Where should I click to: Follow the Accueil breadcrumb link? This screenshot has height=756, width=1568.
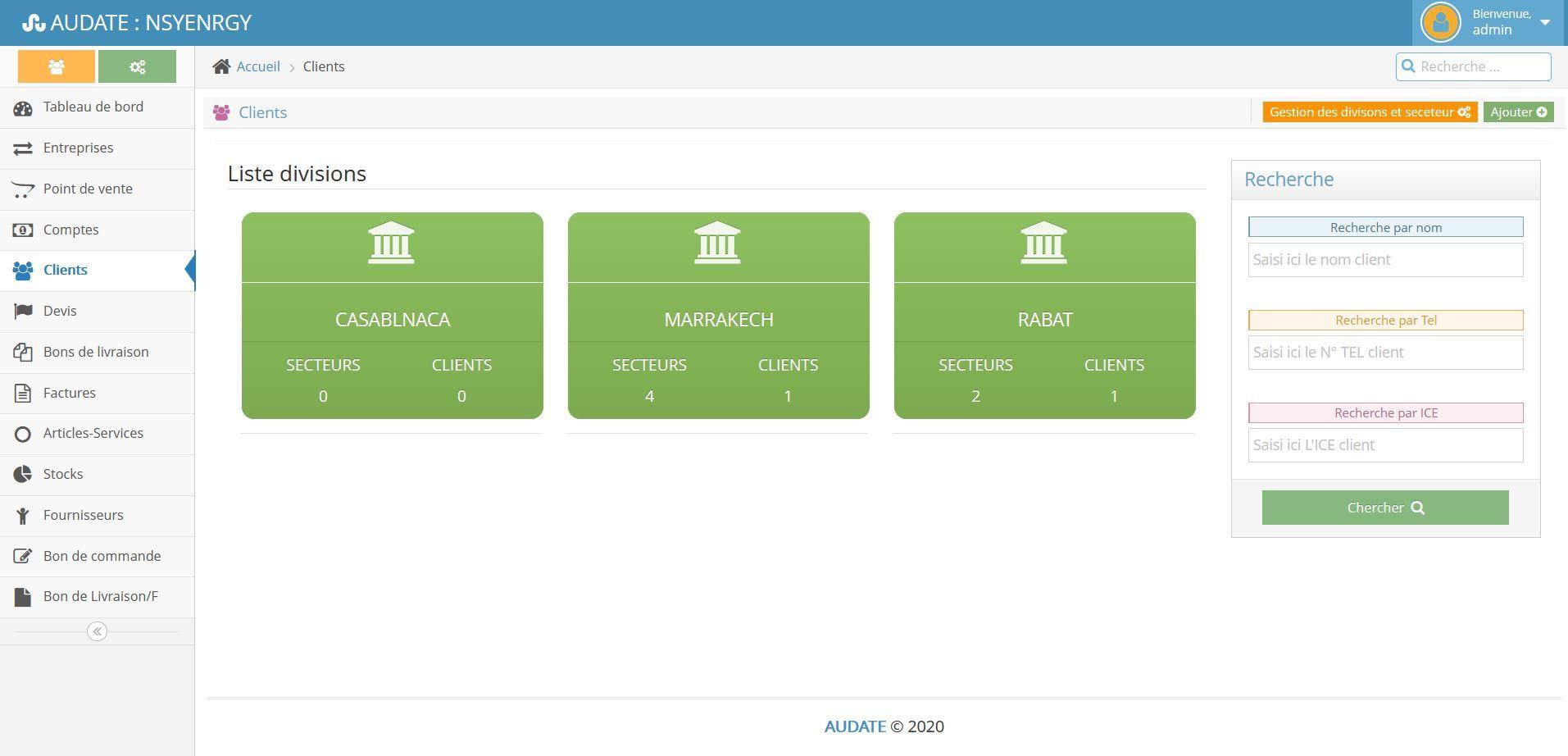point(258,66)
